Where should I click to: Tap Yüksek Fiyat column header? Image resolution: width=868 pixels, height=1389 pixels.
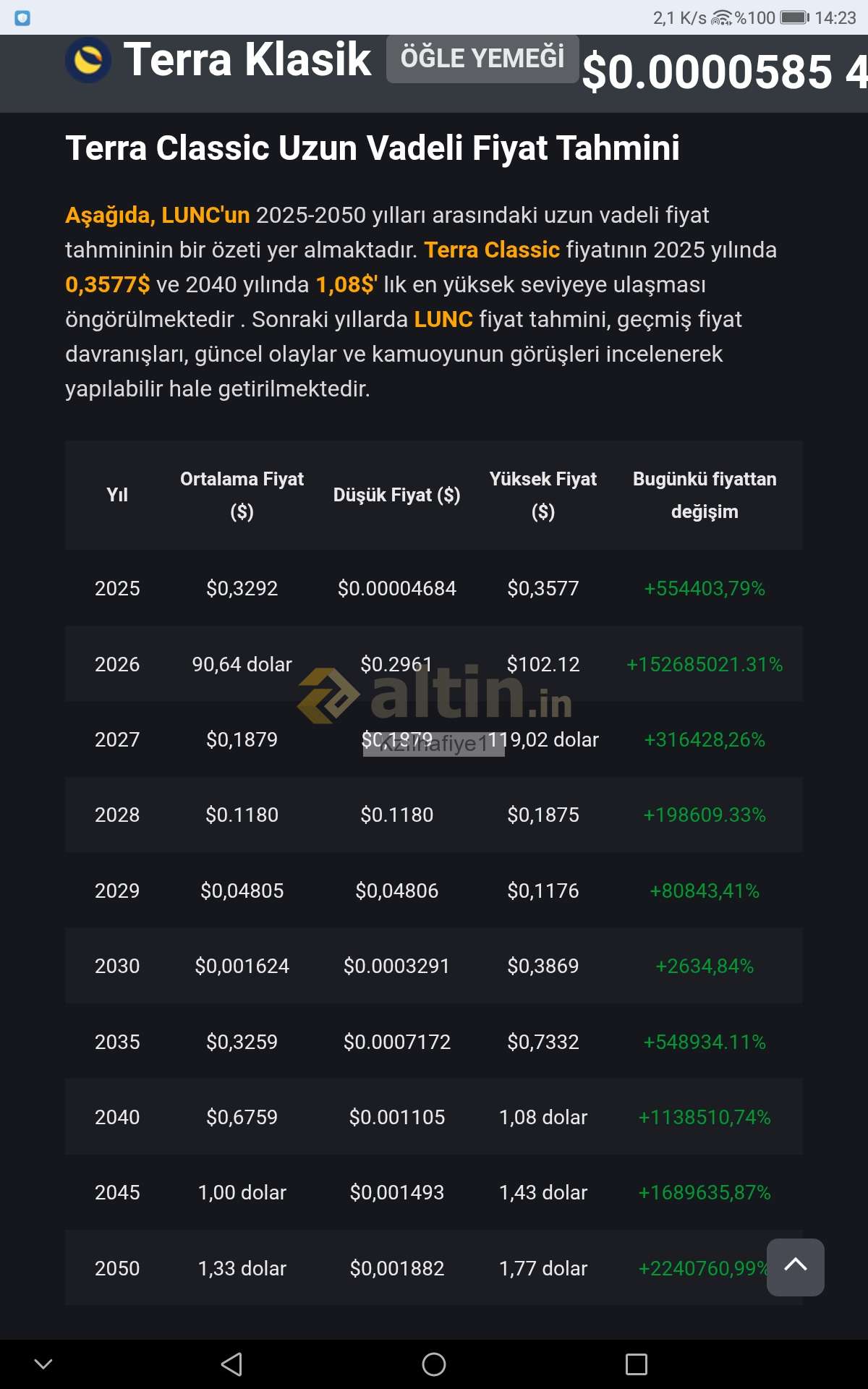(543, 495)
